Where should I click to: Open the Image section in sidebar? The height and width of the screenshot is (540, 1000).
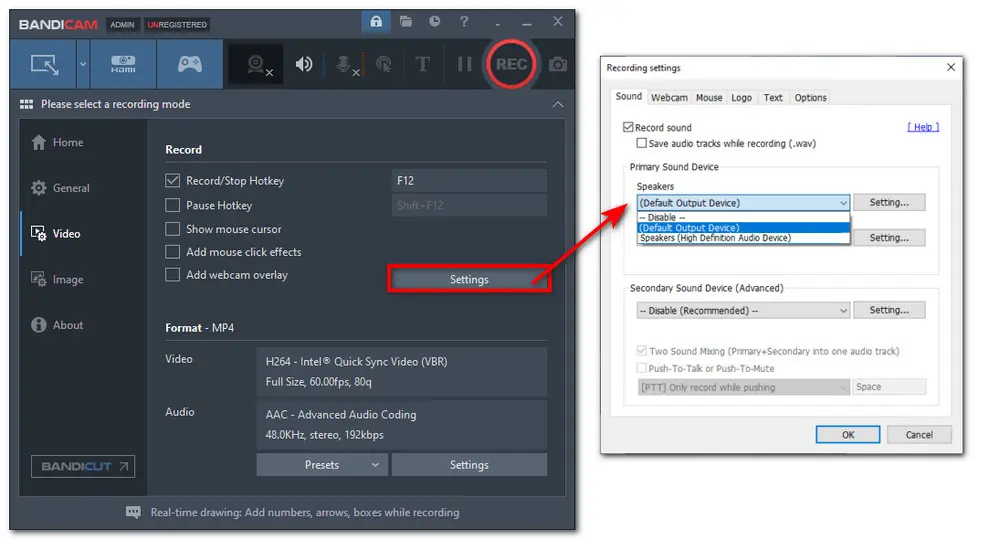point(68,280)
